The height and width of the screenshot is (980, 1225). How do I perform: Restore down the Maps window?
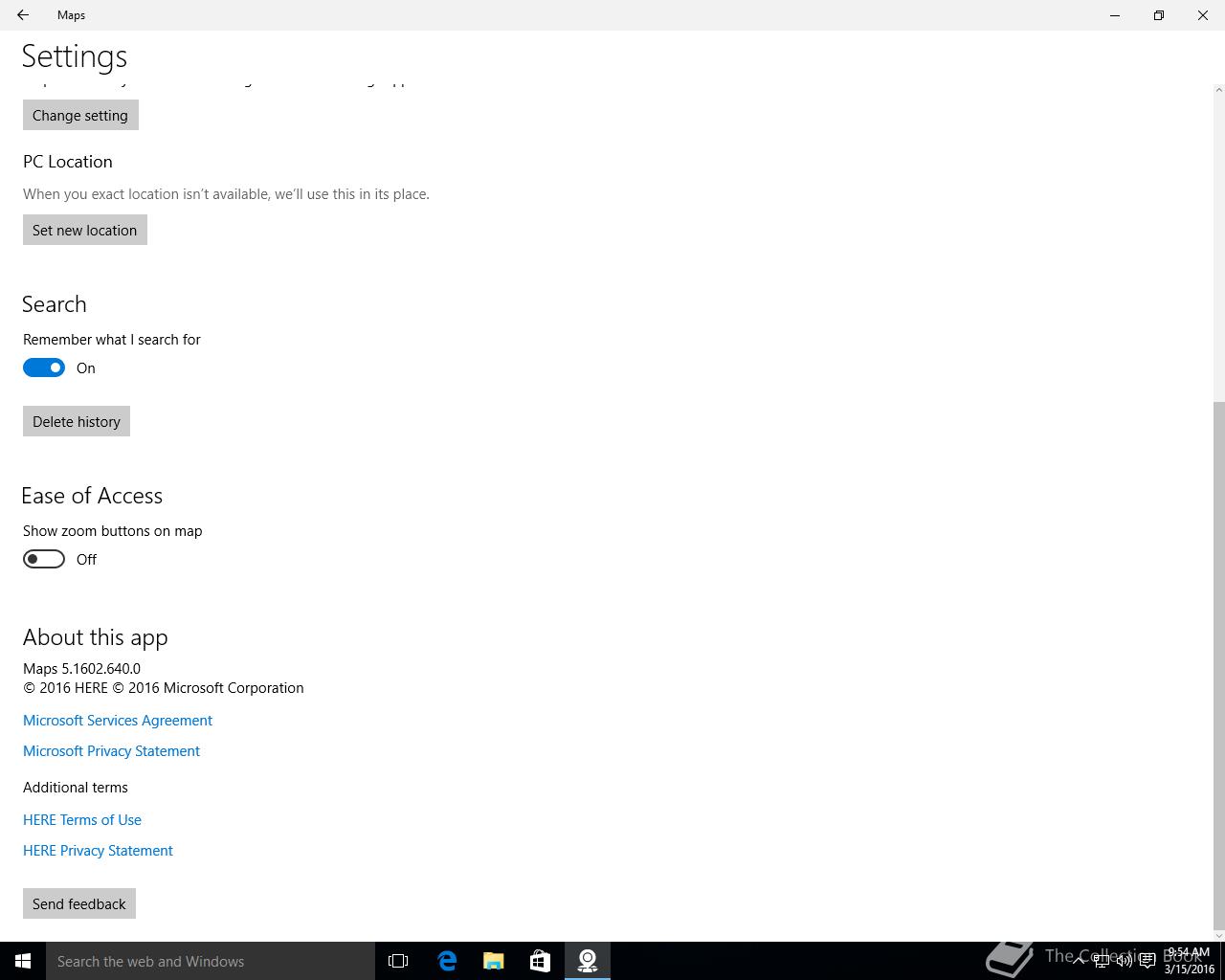[x=1159, y=15]
